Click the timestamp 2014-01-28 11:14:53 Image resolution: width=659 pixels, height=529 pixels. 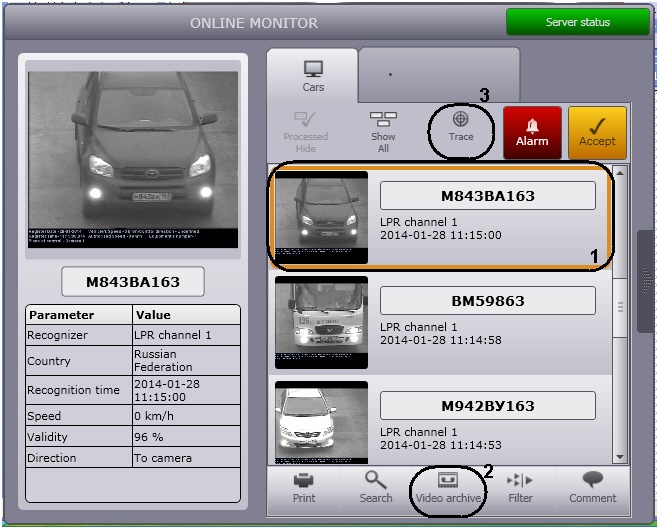(x=440, y=445)
